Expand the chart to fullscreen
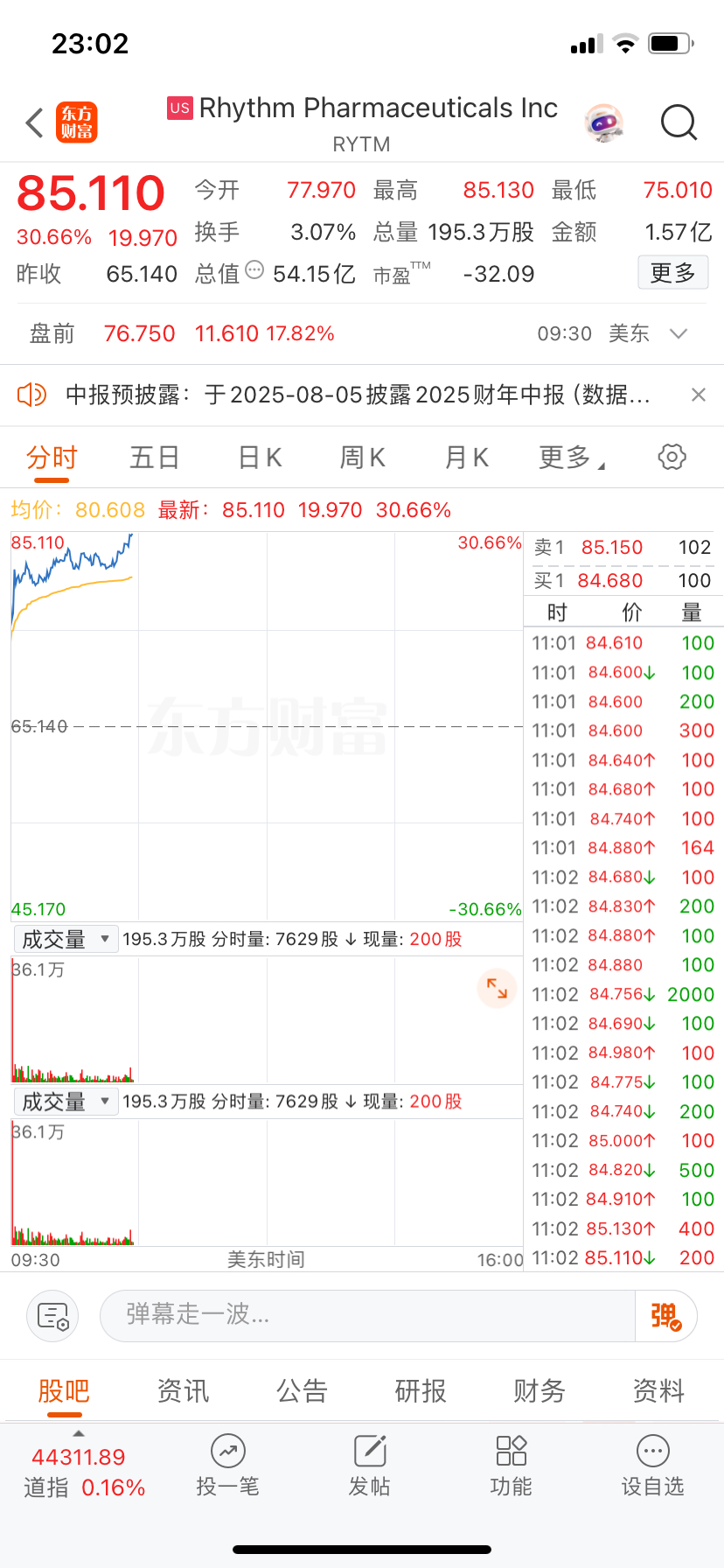The width and height of the screenshot is (724, 1568). click(497, 988)
